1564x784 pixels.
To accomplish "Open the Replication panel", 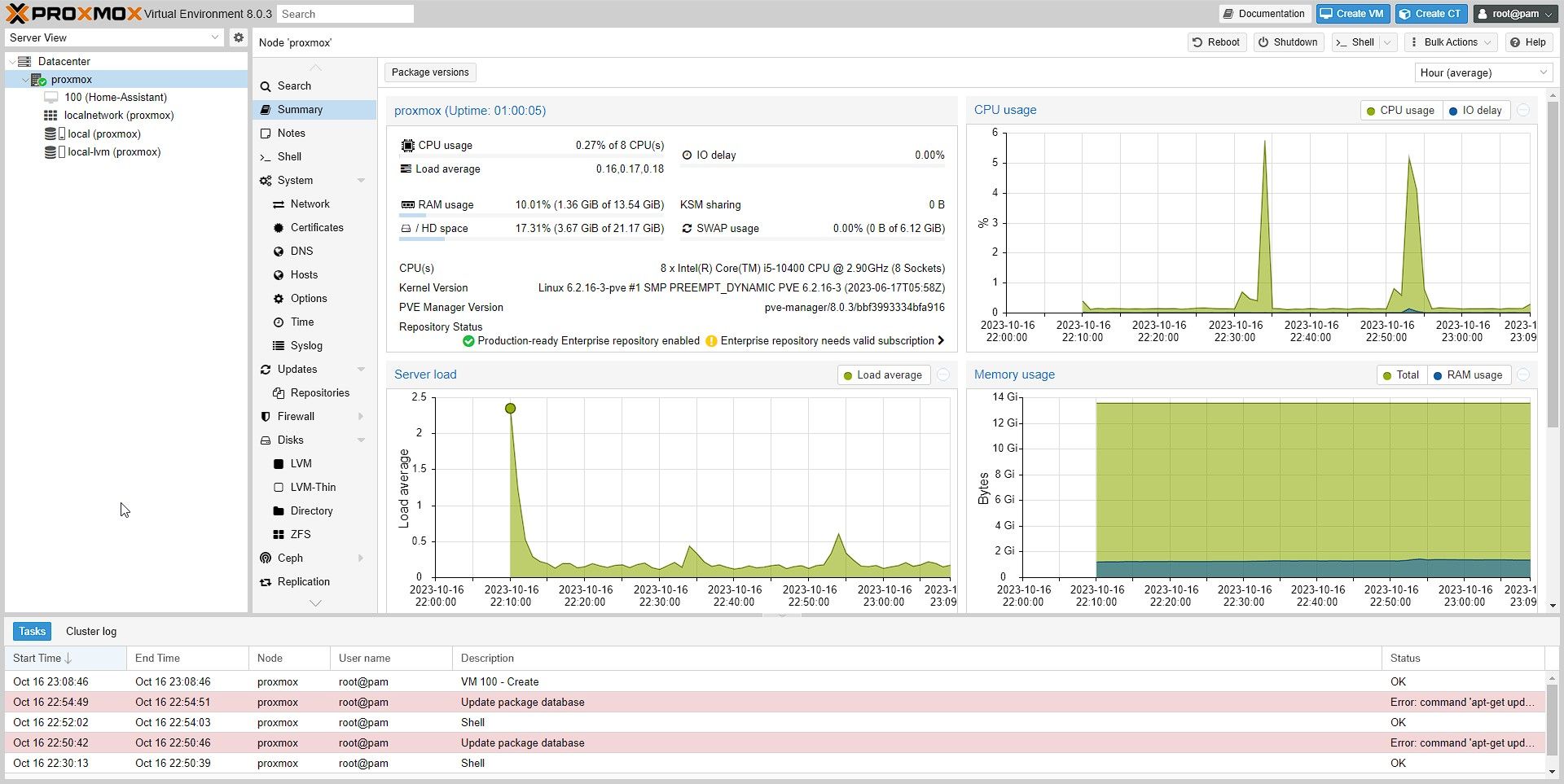I will [x=266, y=581].
